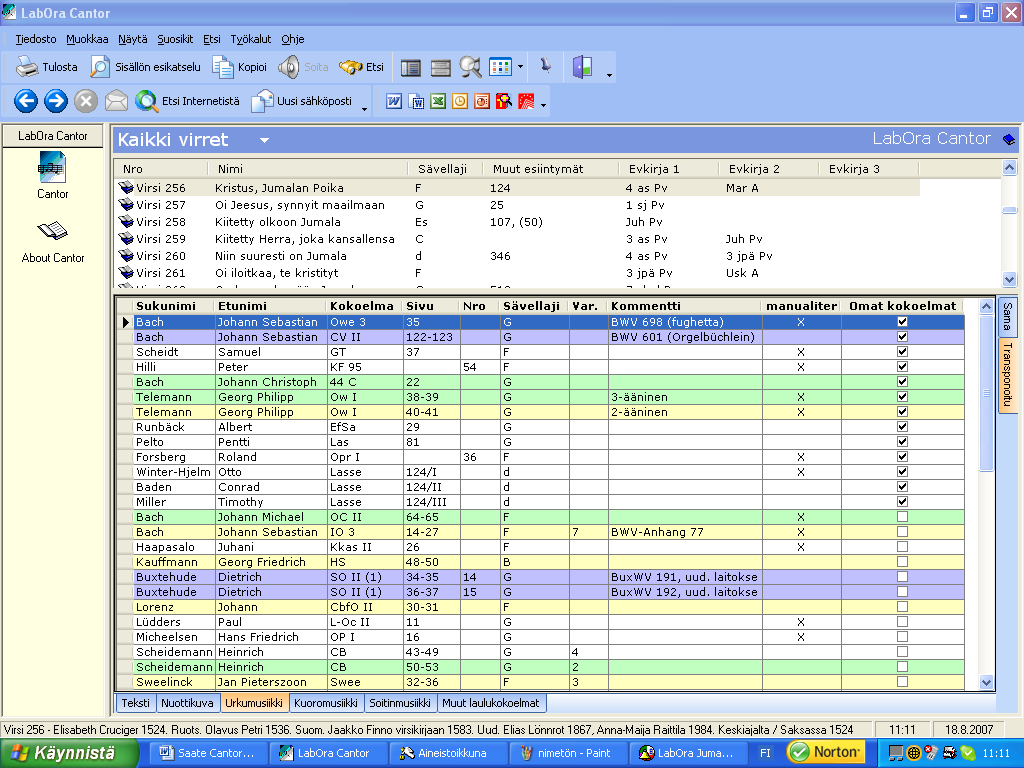Open dropdown arrow beside colored grid icon
1024x768 pixels.
tap(520, 67)
